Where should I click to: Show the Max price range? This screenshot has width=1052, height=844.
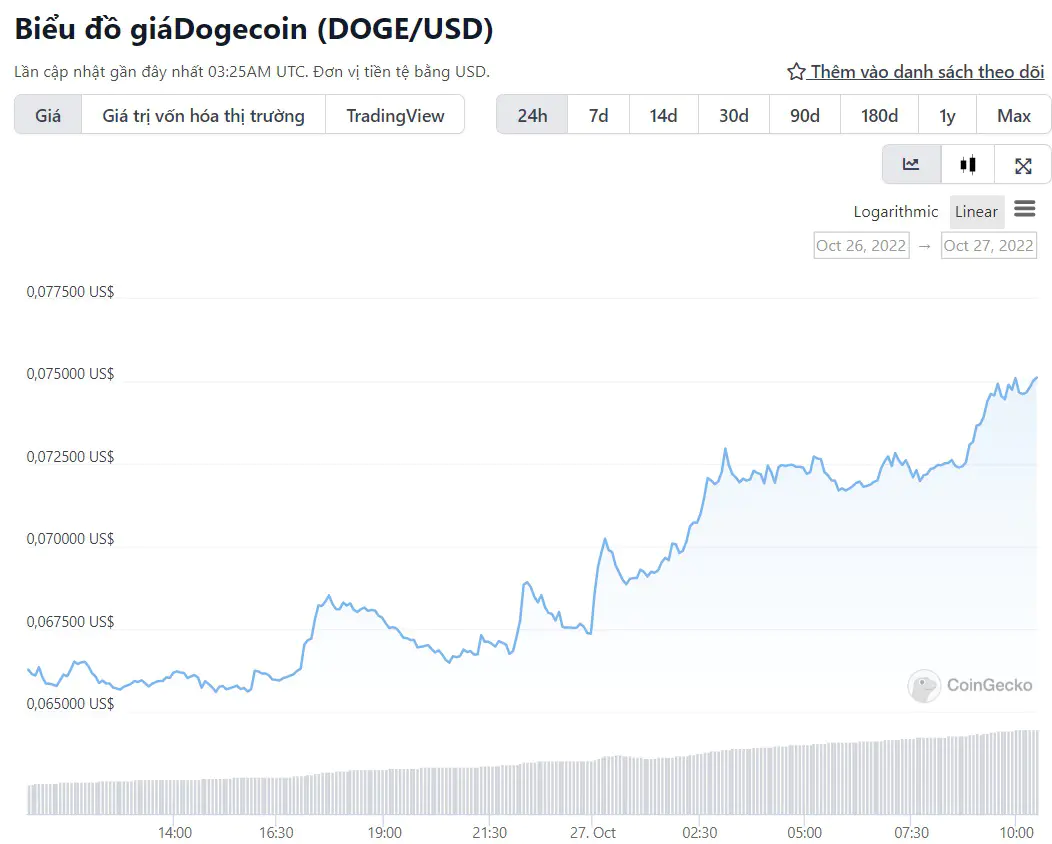pos(1014,115)
